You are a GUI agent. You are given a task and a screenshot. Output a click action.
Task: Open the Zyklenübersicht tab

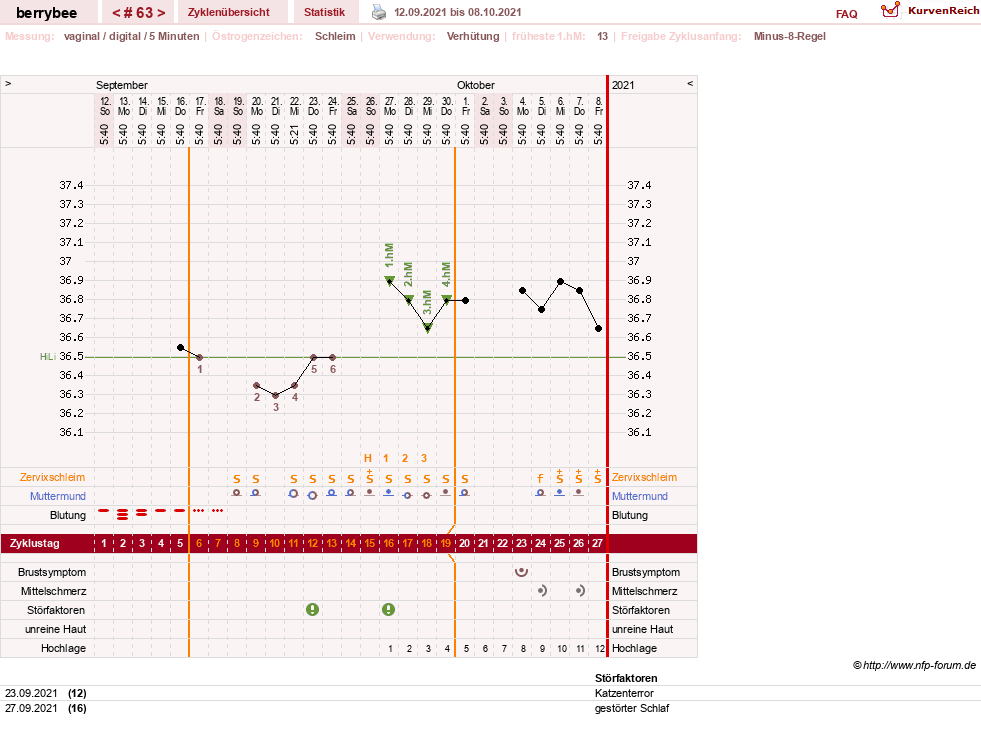tap(229, 12)
